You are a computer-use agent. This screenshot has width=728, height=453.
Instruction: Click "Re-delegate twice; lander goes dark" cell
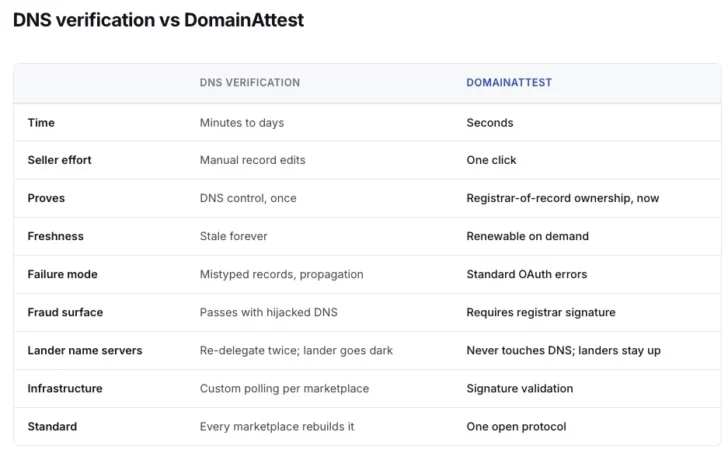pos(296,350)
